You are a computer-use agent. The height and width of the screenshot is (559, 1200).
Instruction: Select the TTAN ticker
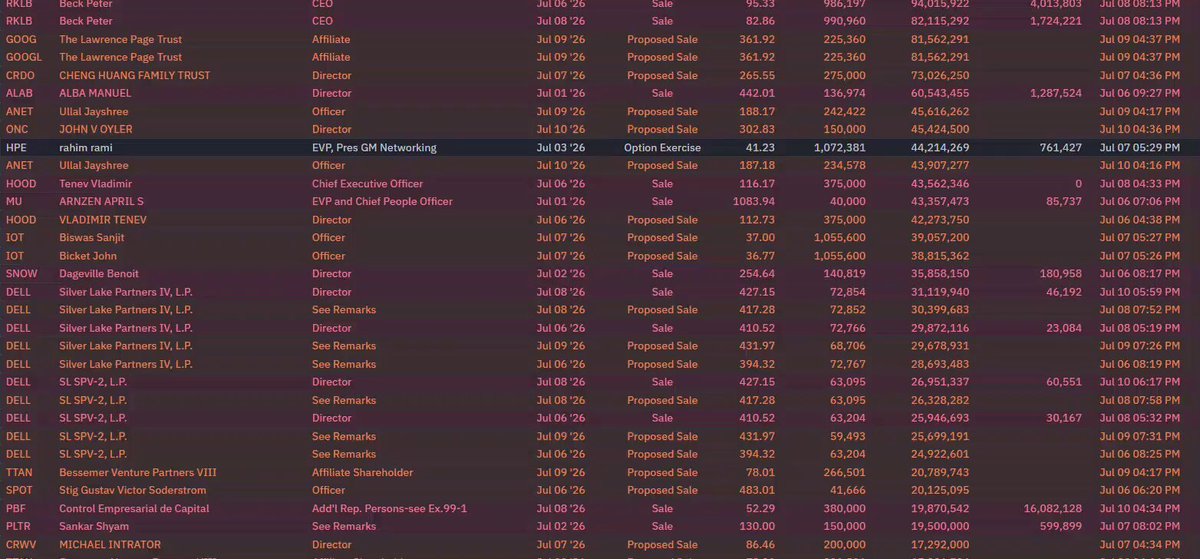click(20, 471)
